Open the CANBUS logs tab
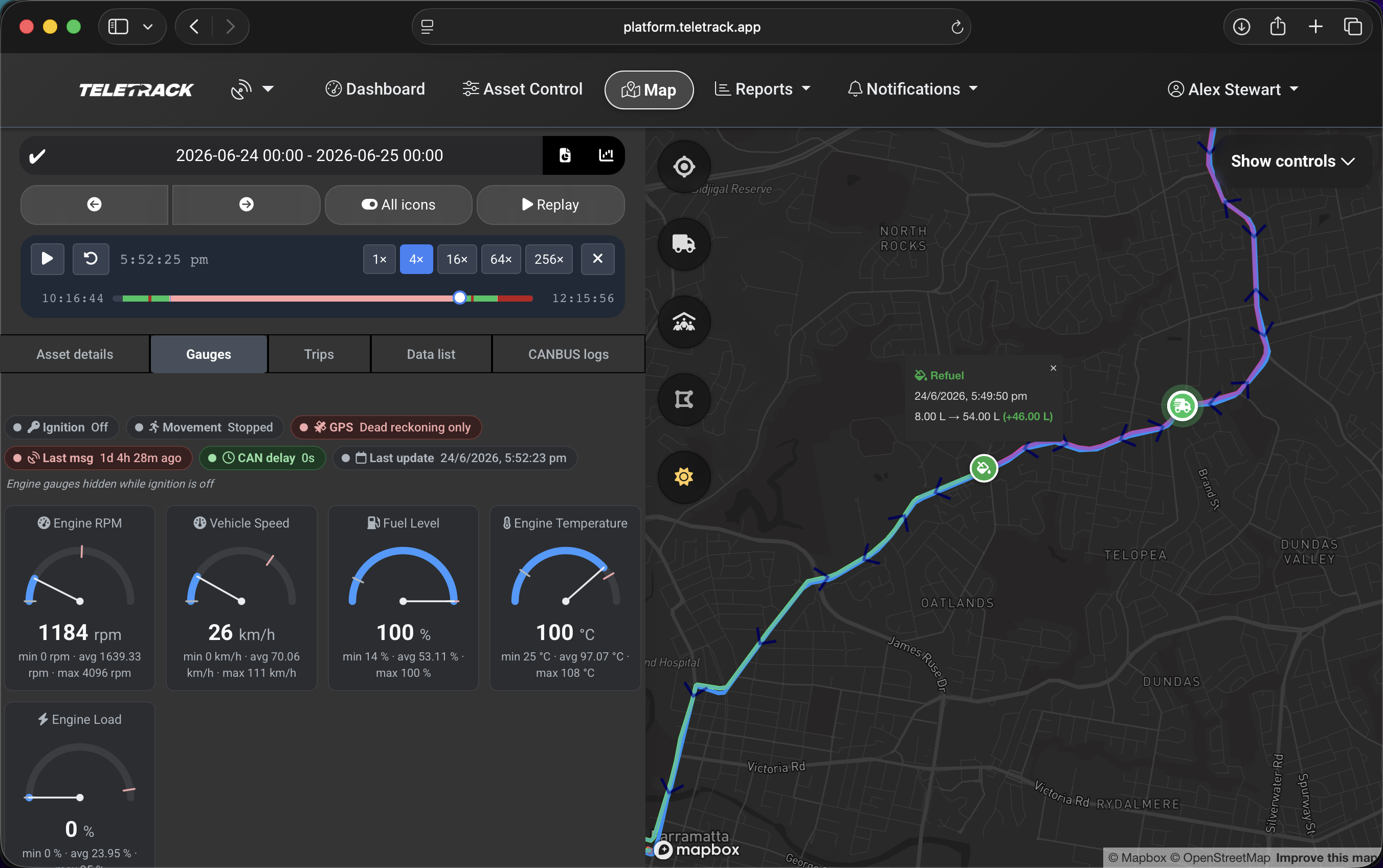Image resolution: width=1383 pixels, height=868 pixels. [x=569, y=354]
